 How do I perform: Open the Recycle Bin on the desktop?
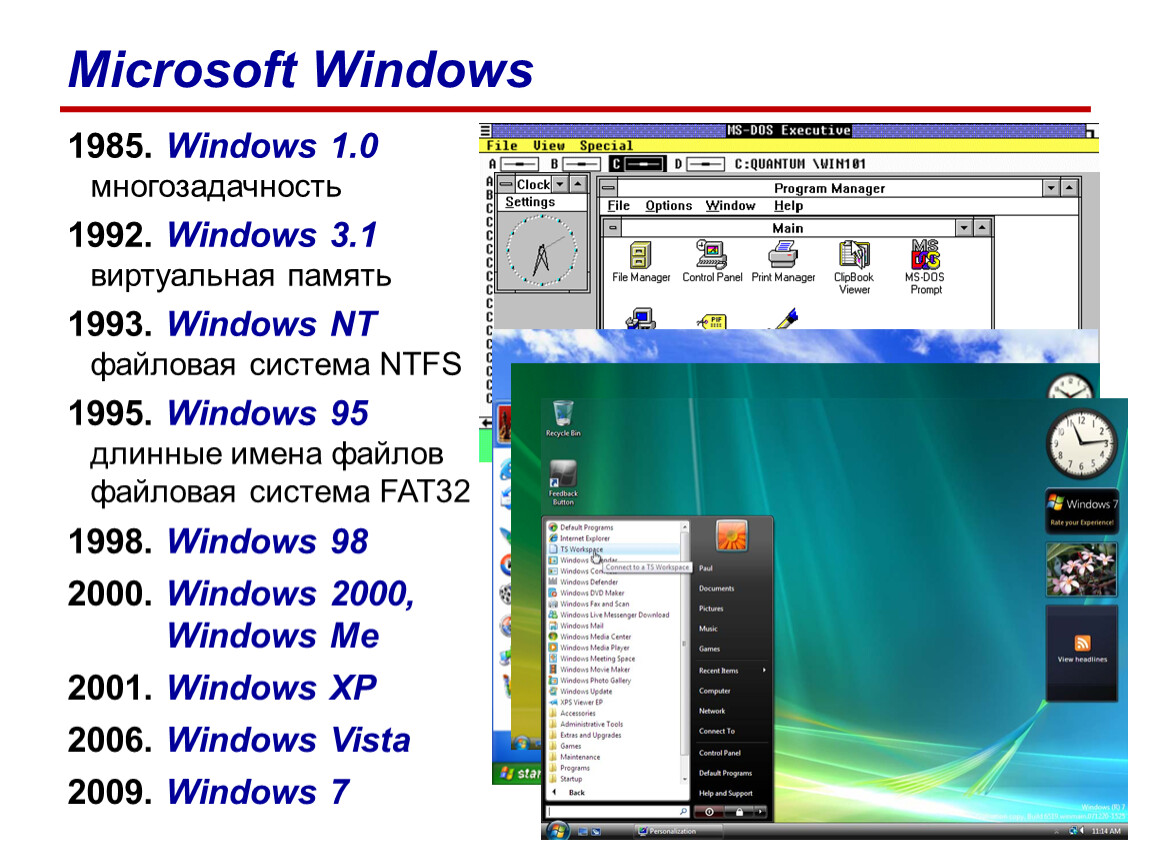pyautogui.click(x=563, y=419)
